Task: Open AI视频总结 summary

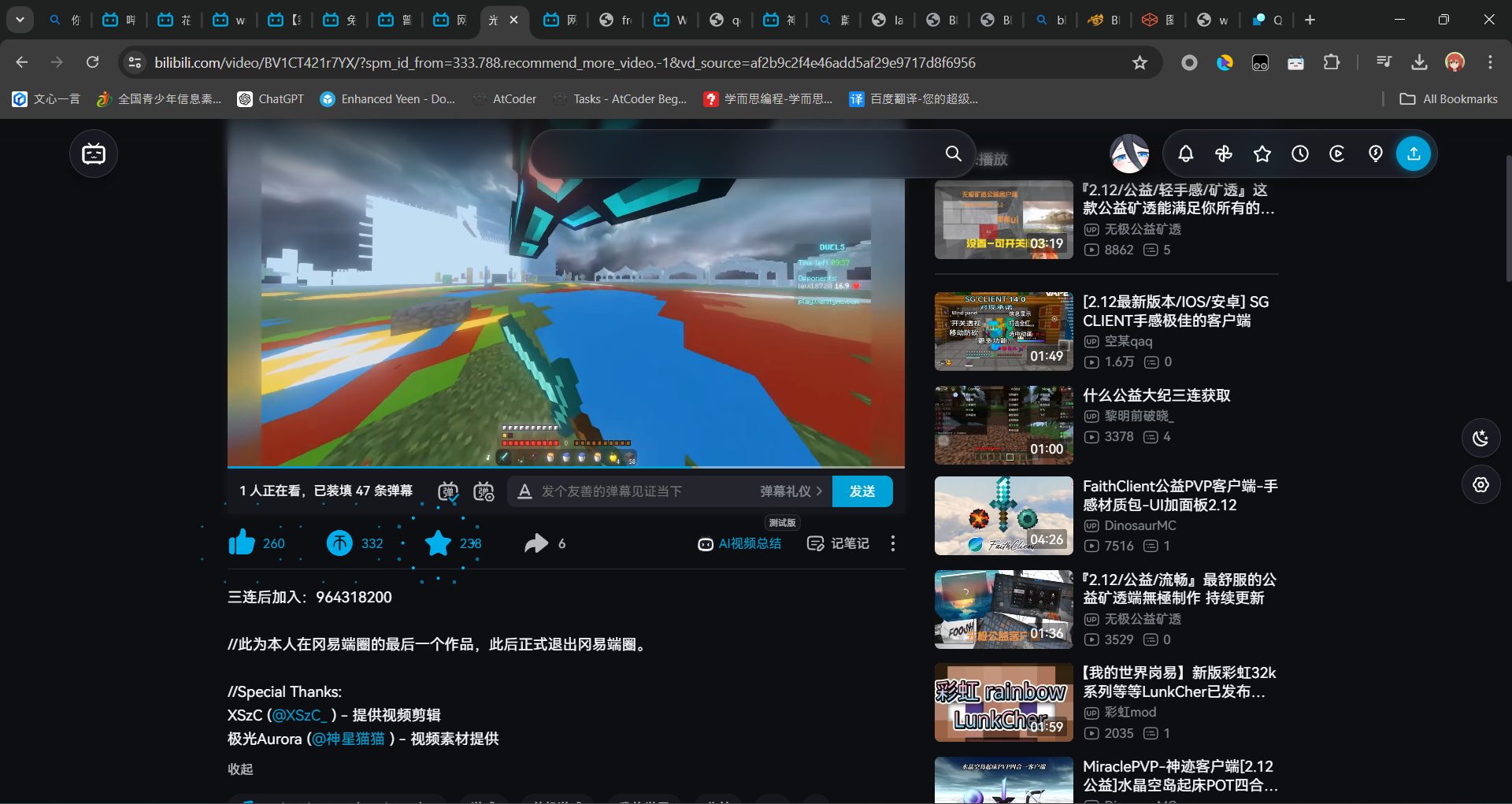Action: [739, 543]
